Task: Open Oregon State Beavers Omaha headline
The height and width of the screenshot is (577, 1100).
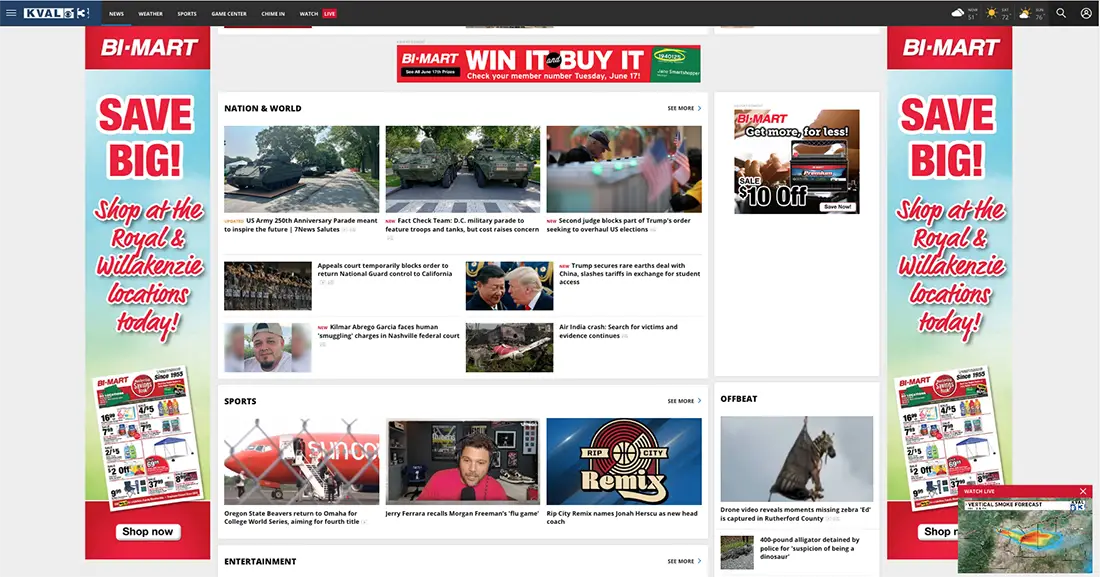Action: 292,517
